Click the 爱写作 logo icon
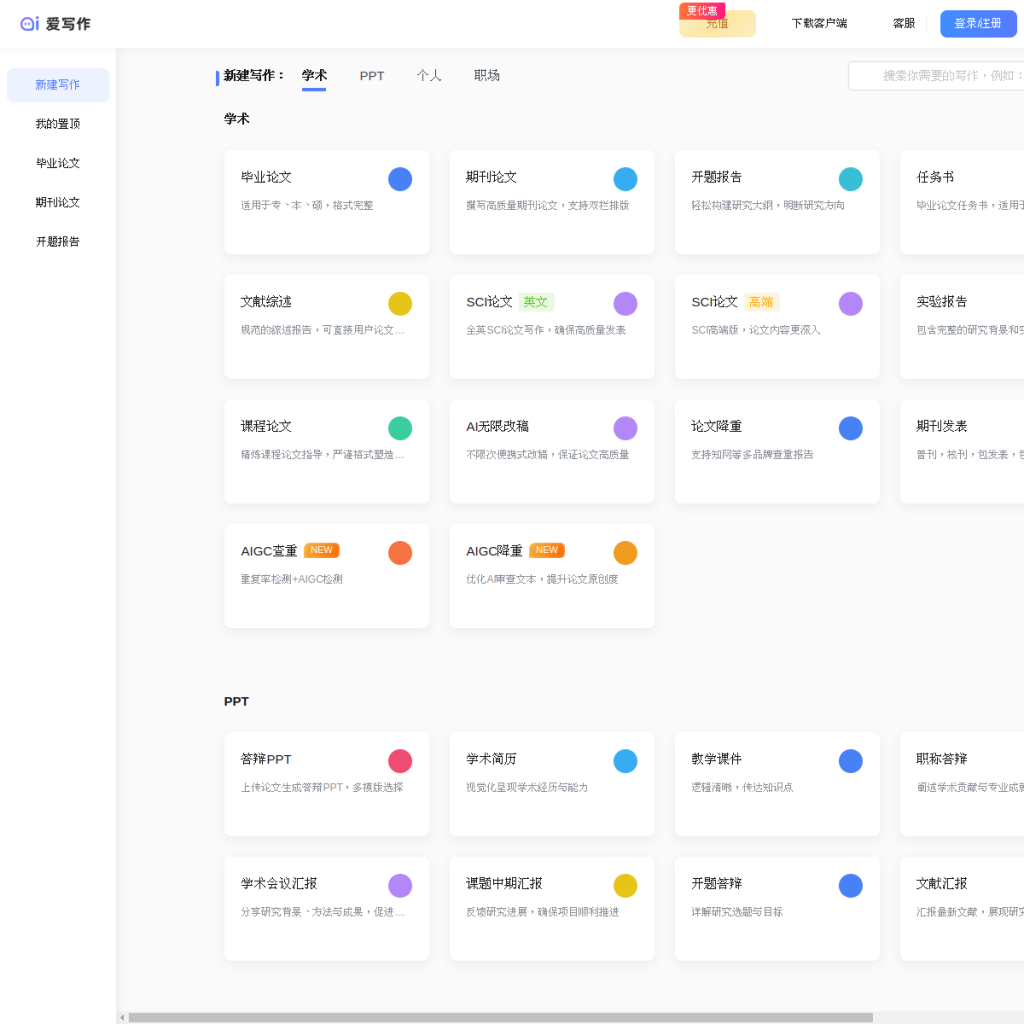 point(29,24)
